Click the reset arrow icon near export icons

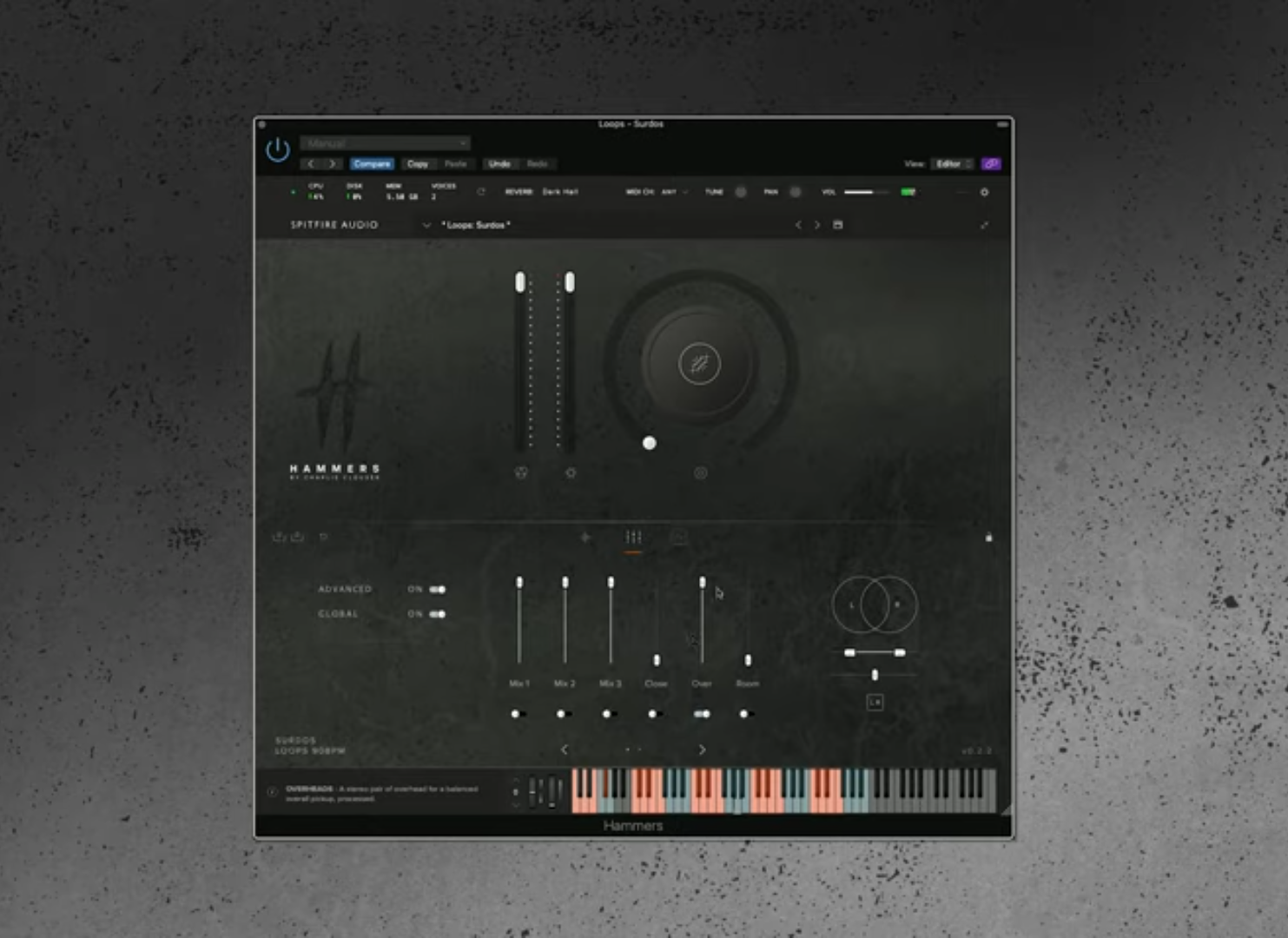(324, 537)
